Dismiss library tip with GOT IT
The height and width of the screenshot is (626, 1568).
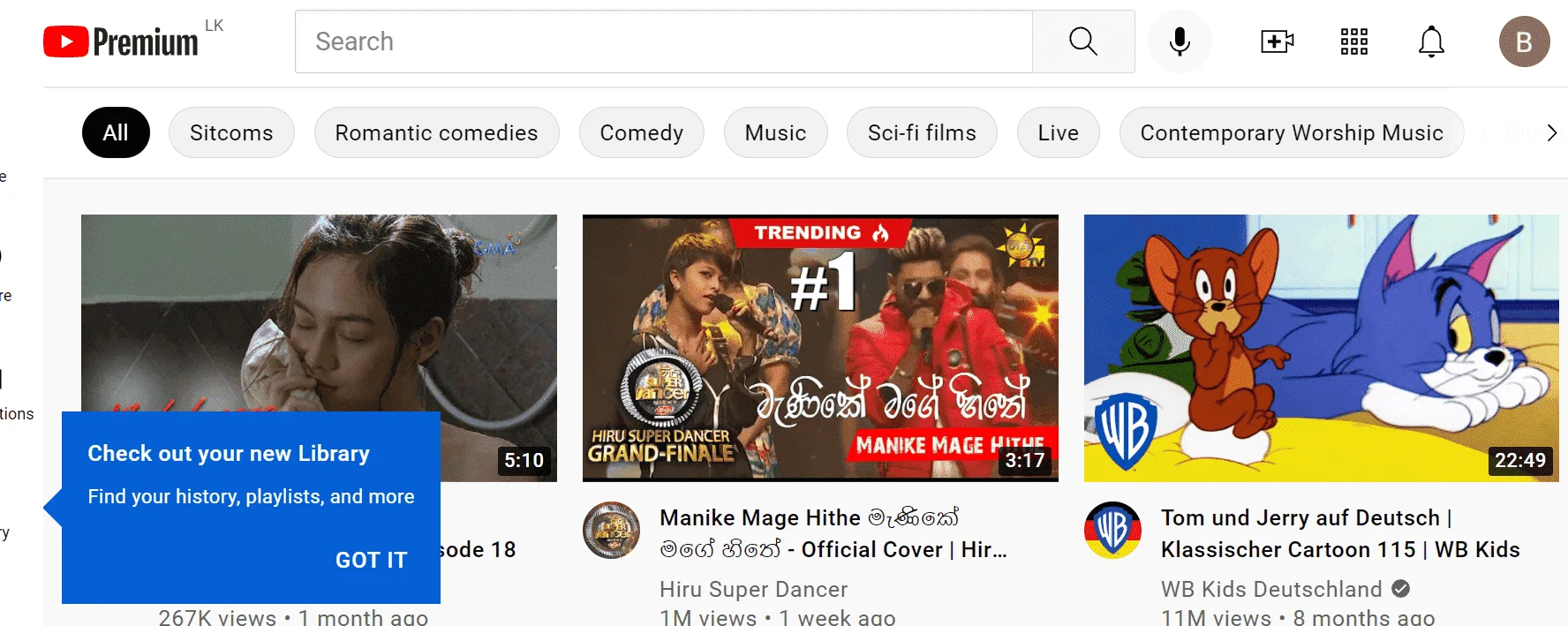pyautogui.click(x=372, y=560)
